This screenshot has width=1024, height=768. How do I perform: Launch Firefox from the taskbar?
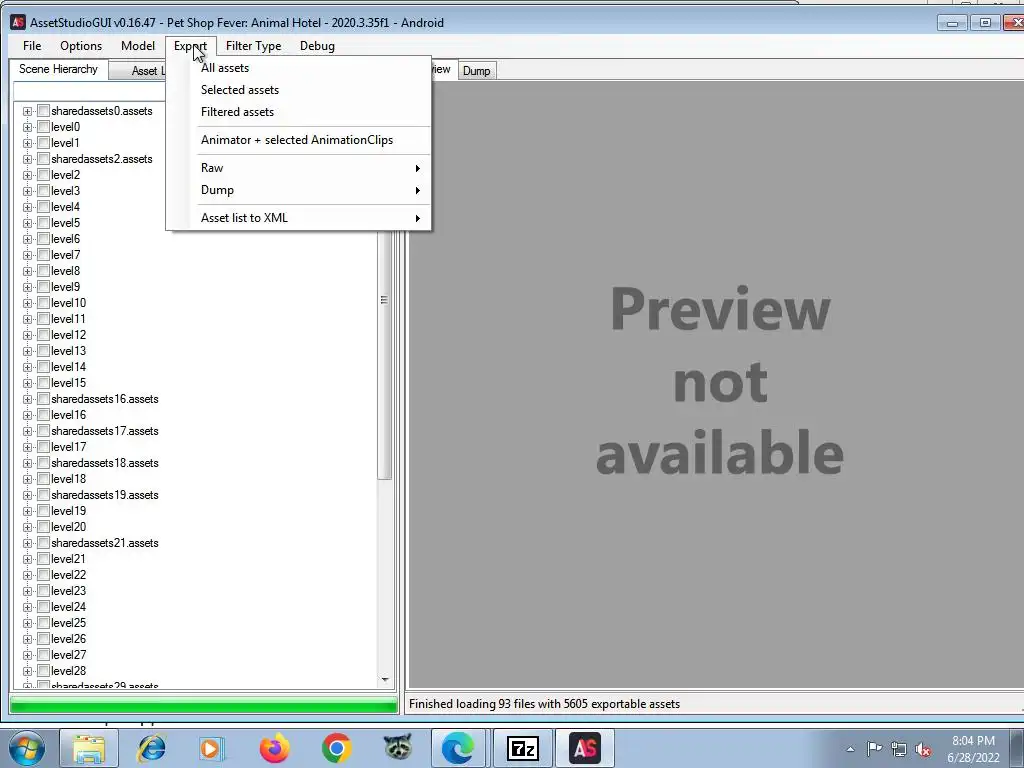(274, 748)
